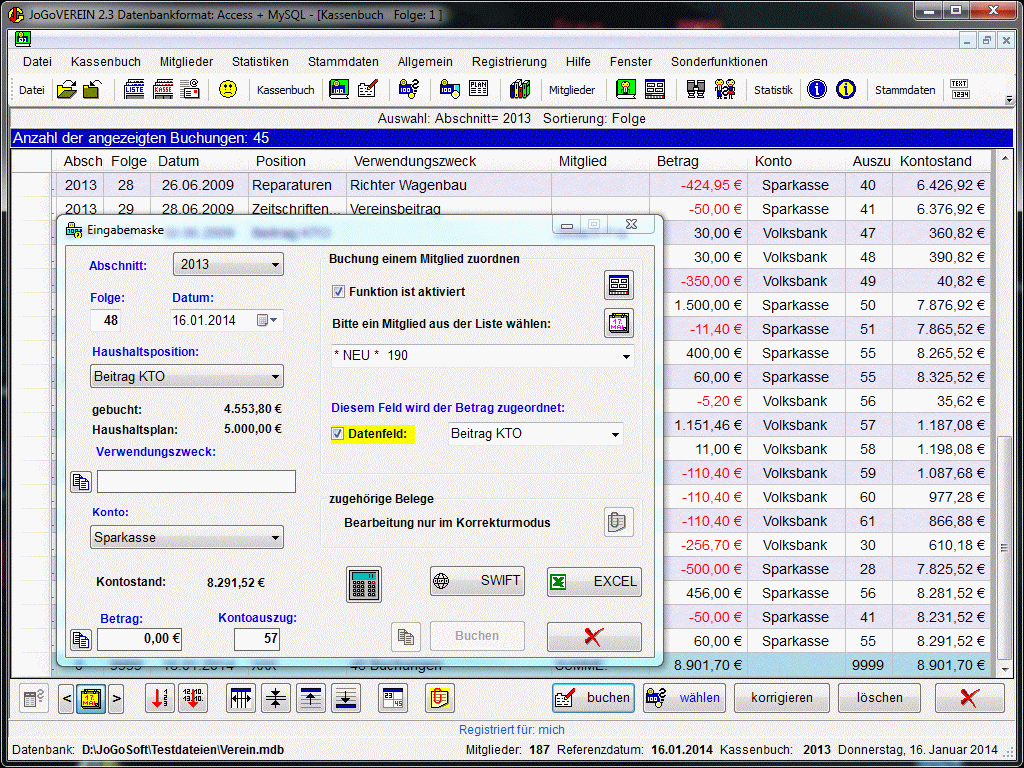Click the PLAN icon in the toolbar
Viewport: 1024px width, 768px height.
[x=479, y=89]
